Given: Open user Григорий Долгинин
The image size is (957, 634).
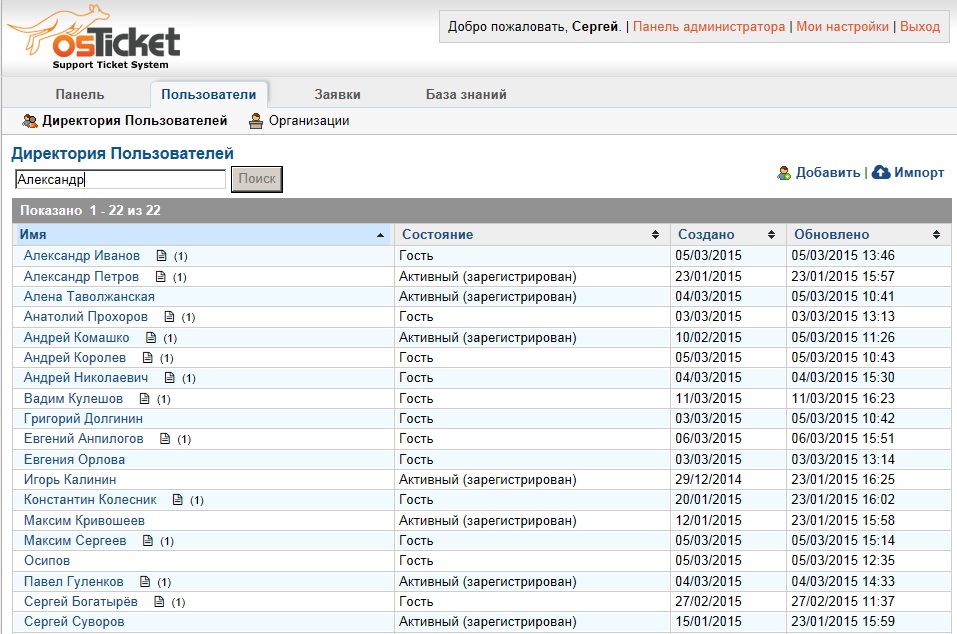Looking at the screenshot, I should pyautogui.click(x=83, y=419).
